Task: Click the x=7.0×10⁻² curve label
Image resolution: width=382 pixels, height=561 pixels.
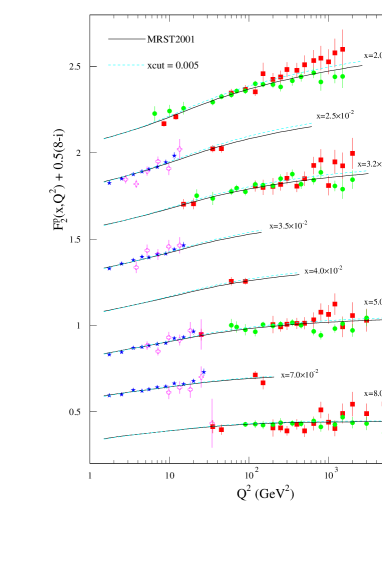Action: coord(299,374)
